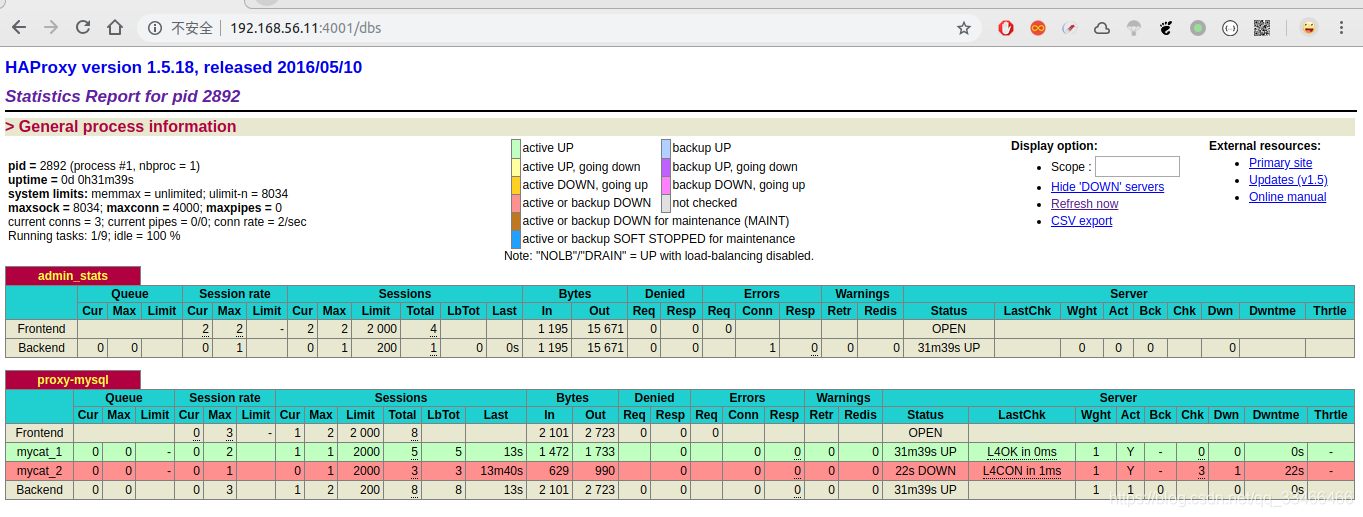The width and height of the screenshot is (1363, 517).
Task: Click mycat_2 Bytes In value 629
Action: click(x=554, y=471)
